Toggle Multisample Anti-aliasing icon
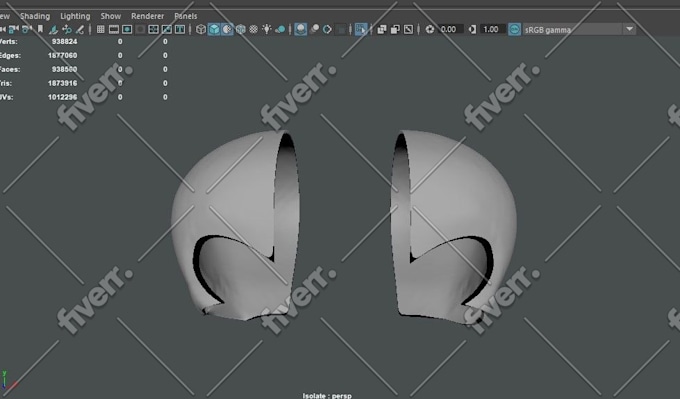 click(327, 29)
